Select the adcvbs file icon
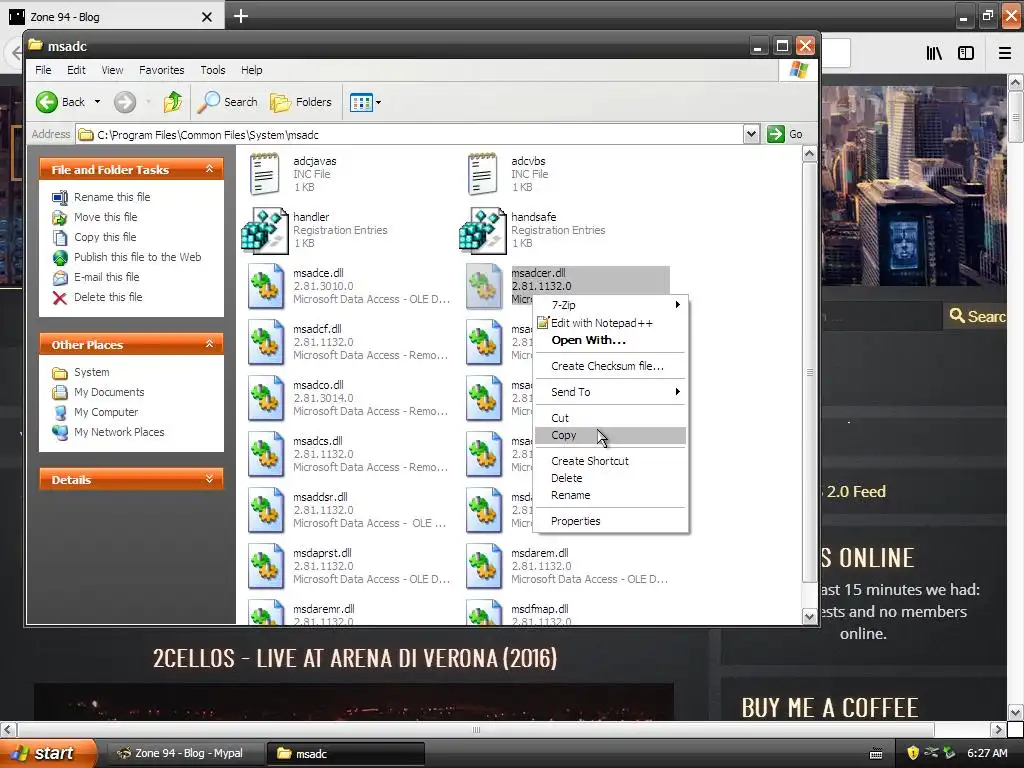The width and height of the screenshot is (1024, 768). [x=483, y=174]
